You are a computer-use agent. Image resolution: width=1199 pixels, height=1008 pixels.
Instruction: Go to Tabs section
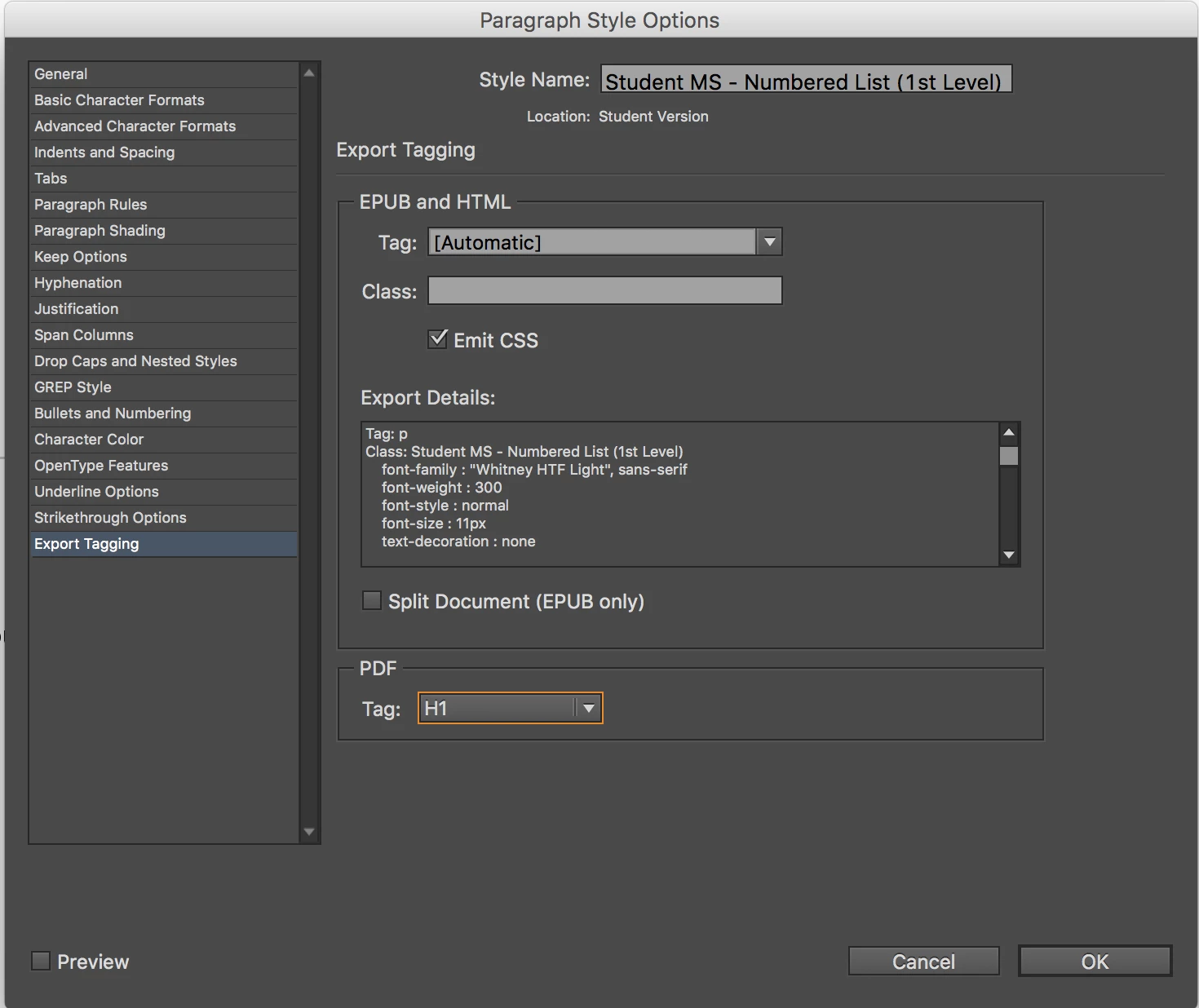[x=164, y=179]
